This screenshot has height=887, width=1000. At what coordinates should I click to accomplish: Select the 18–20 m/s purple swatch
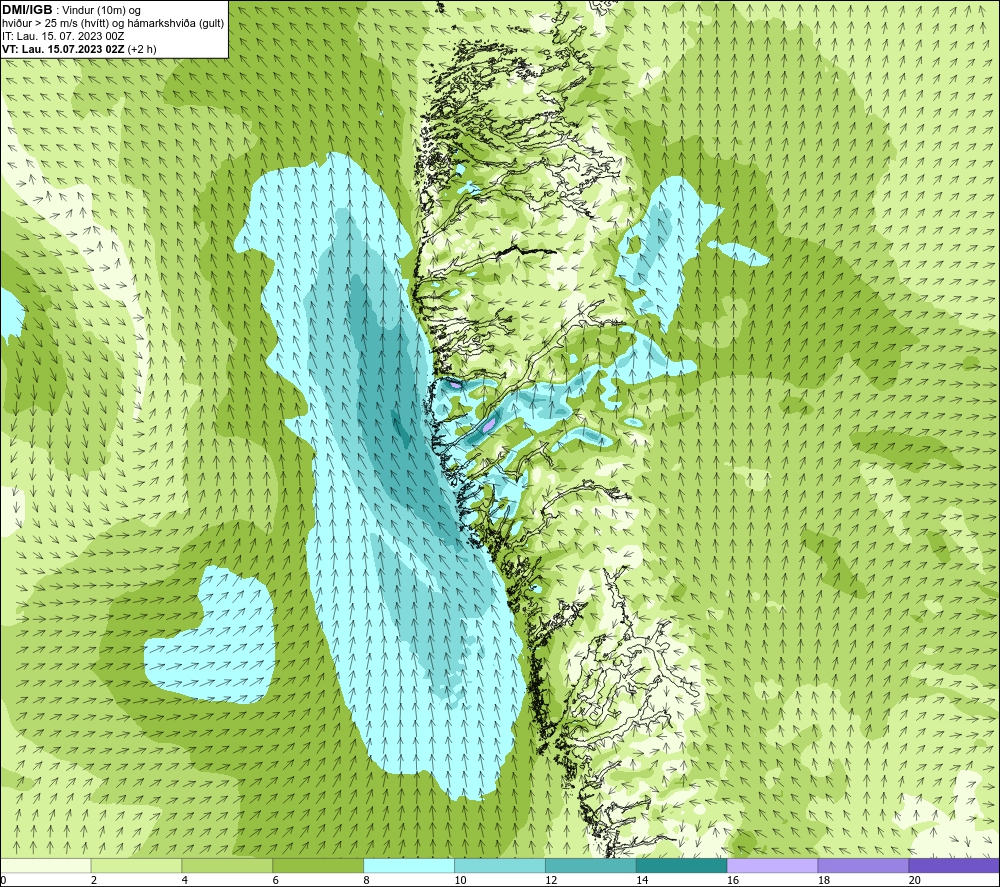point(864,865)
